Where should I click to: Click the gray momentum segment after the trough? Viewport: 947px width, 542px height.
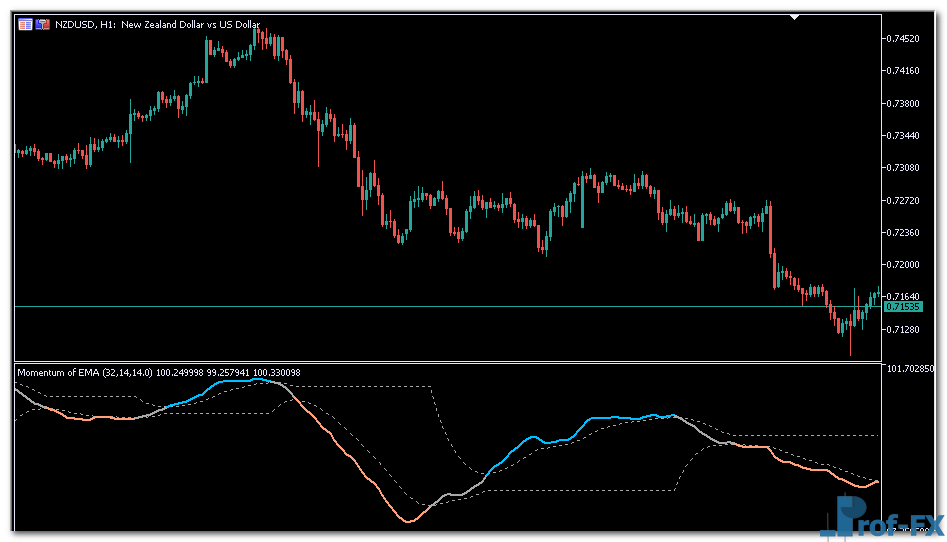[x=455, y=494]
